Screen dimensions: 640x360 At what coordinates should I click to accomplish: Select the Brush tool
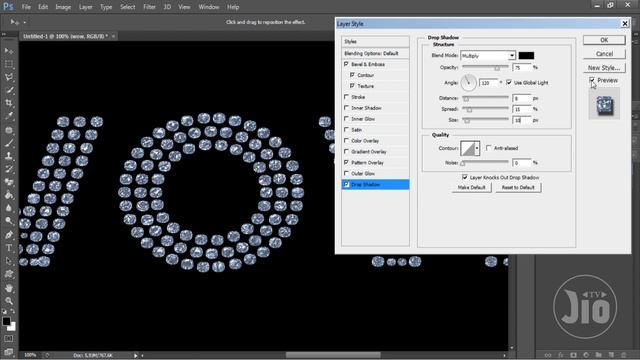pyautogui.click(x=9, y=143)
